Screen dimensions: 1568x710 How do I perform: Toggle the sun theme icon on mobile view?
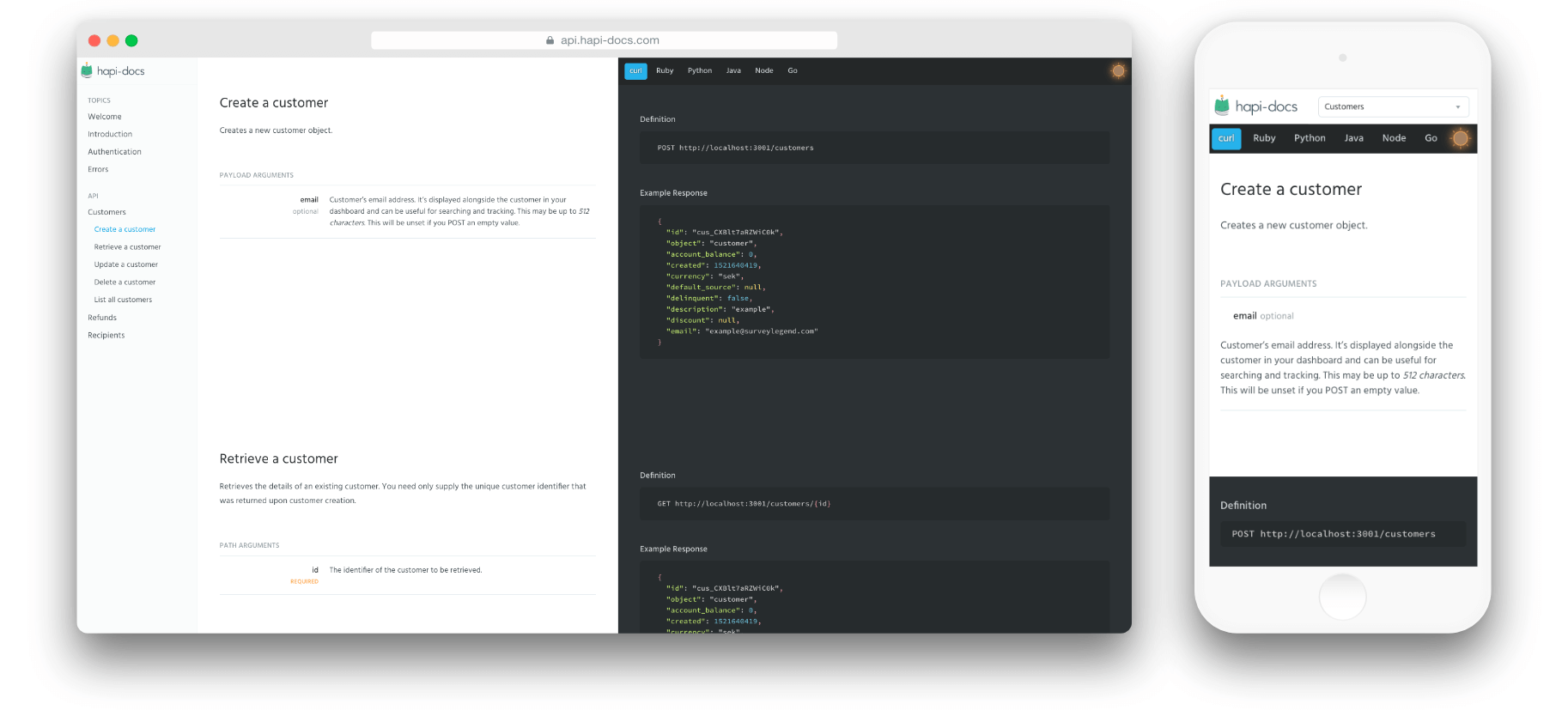coord(1460,138)
